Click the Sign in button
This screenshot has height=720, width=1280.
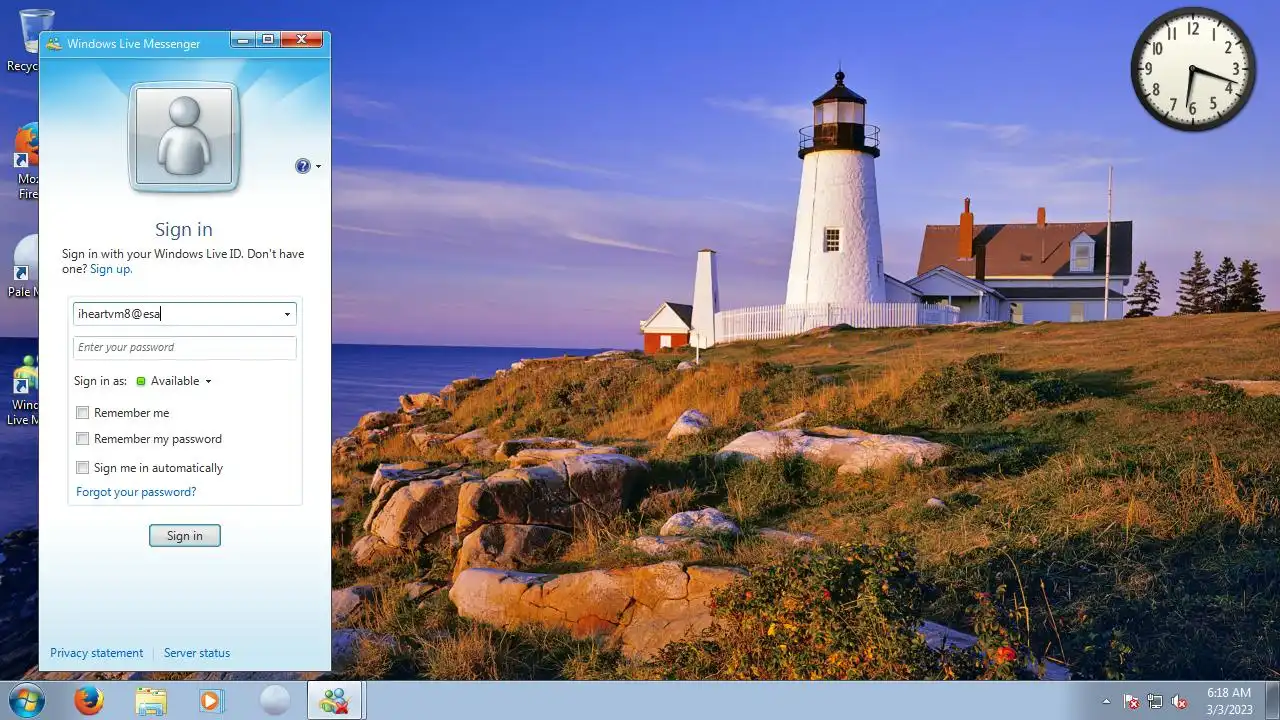click(x=185, y=536)
